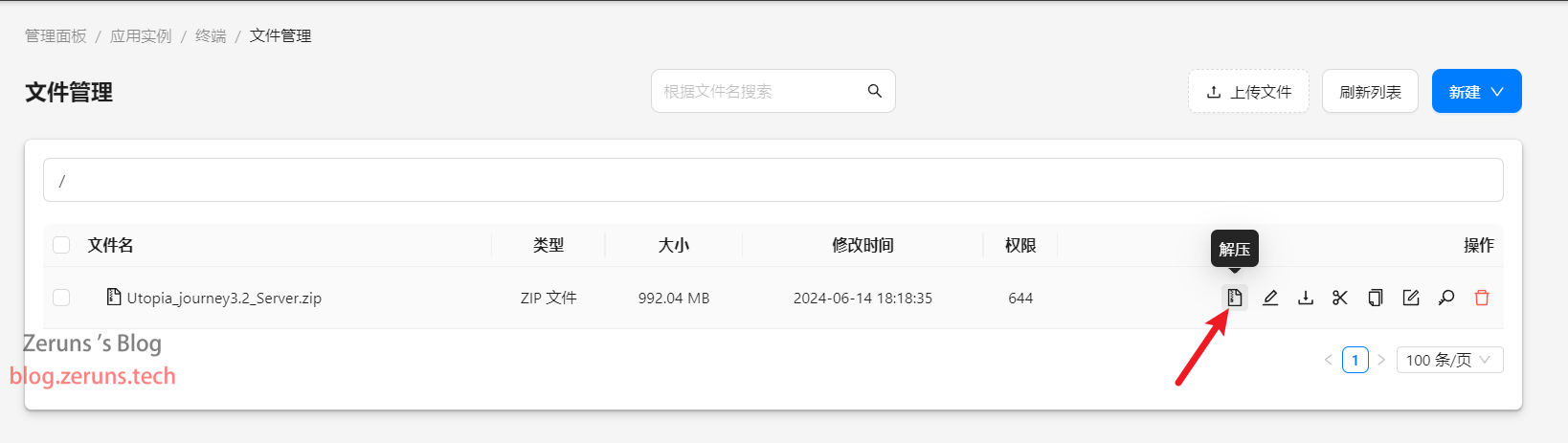The width and height of the screenshot is (1568, 443).
Task: Tick the select-all checkbox in table header
Action: tap(61, 245)
